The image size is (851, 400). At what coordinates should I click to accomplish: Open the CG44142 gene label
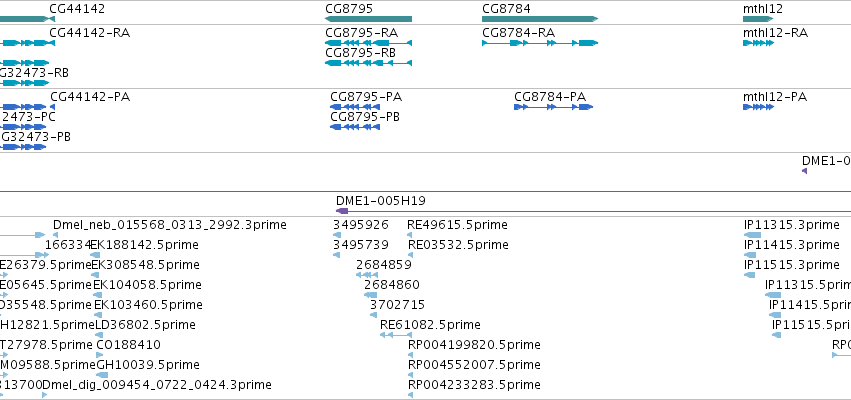tap(77, 9)
